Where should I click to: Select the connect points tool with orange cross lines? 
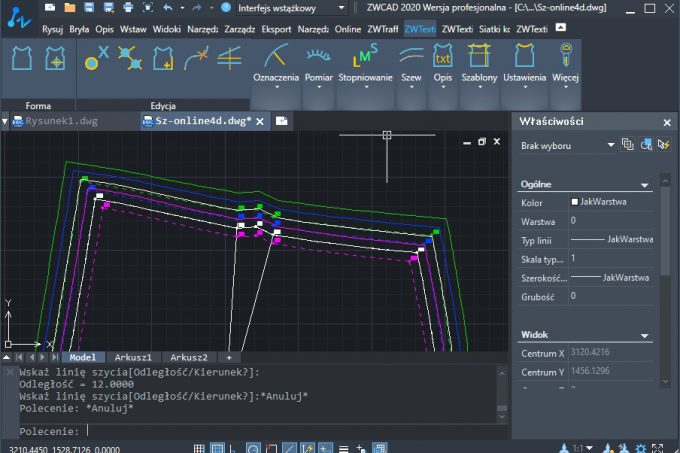point(130,58)
